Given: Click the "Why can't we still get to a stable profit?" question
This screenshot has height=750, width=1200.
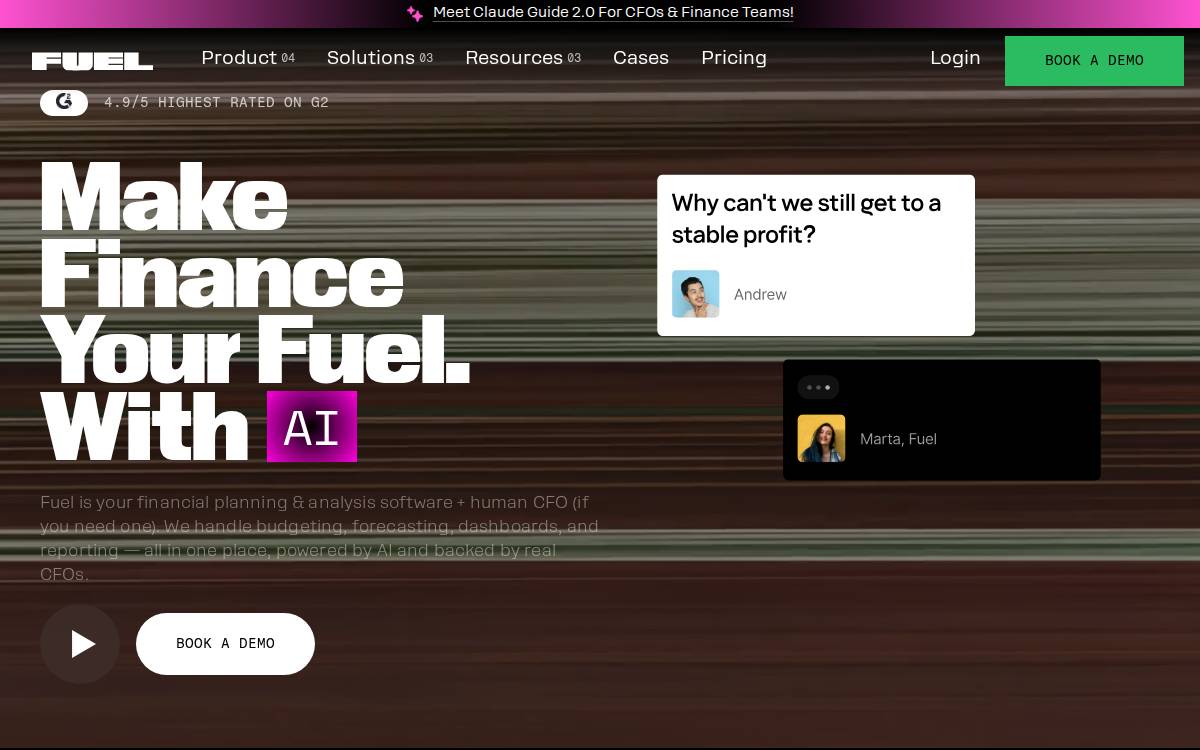Looking at the screenshot, I should click(x=806, y=219).
